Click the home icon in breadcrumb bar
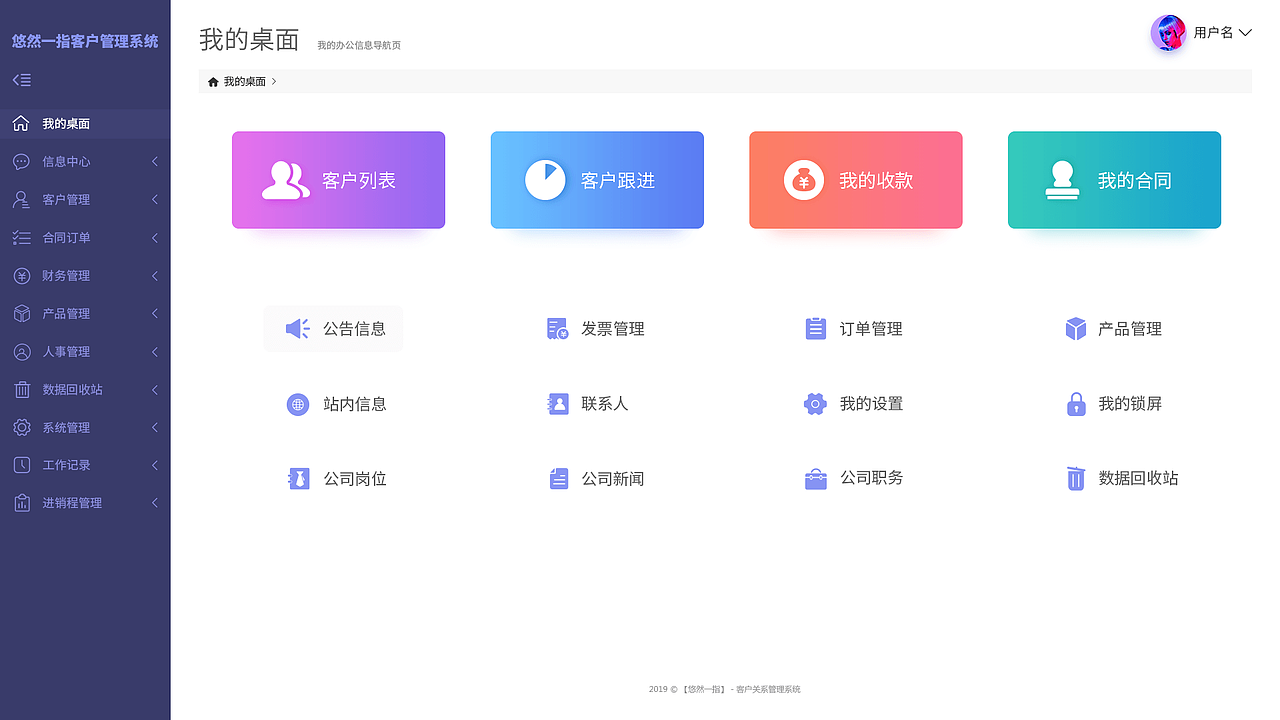This screenshot has height=720, width=1280. (x=211, y=81)
